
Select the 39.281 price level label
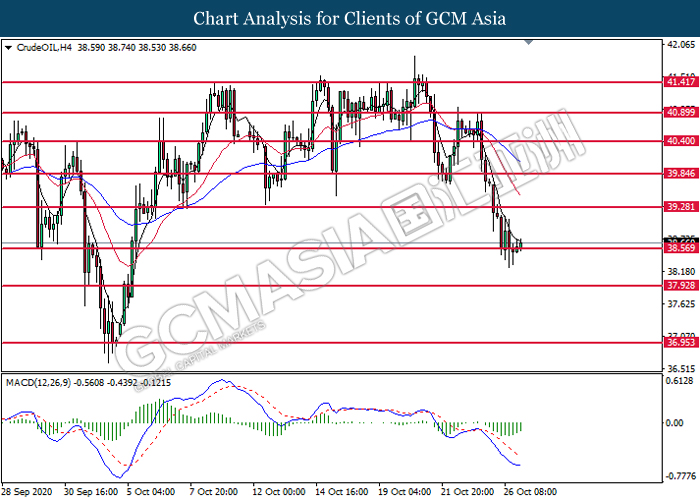[x=681, y=207]
